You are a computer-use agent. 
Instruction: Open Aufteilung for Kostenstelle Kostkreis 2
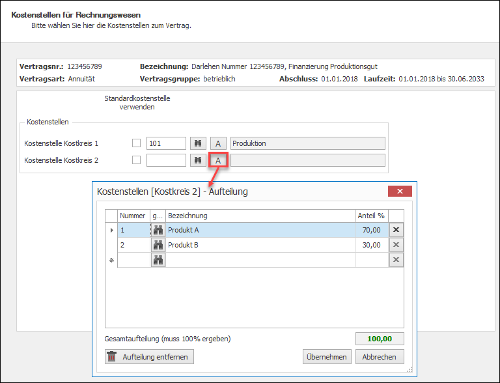pyautogui.click(x=218, y=160)
